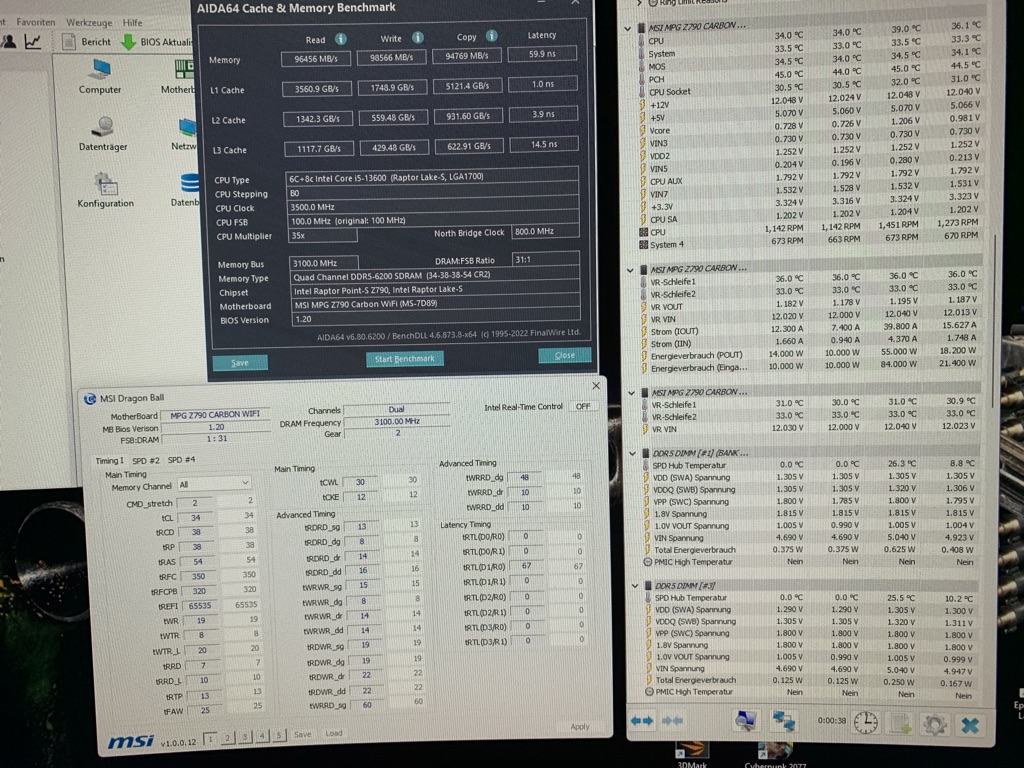Screen dimensions: 1024x768
Task: Collapse the DDR5 DIMM [#3] sensor group
Action: click(635, 586)
